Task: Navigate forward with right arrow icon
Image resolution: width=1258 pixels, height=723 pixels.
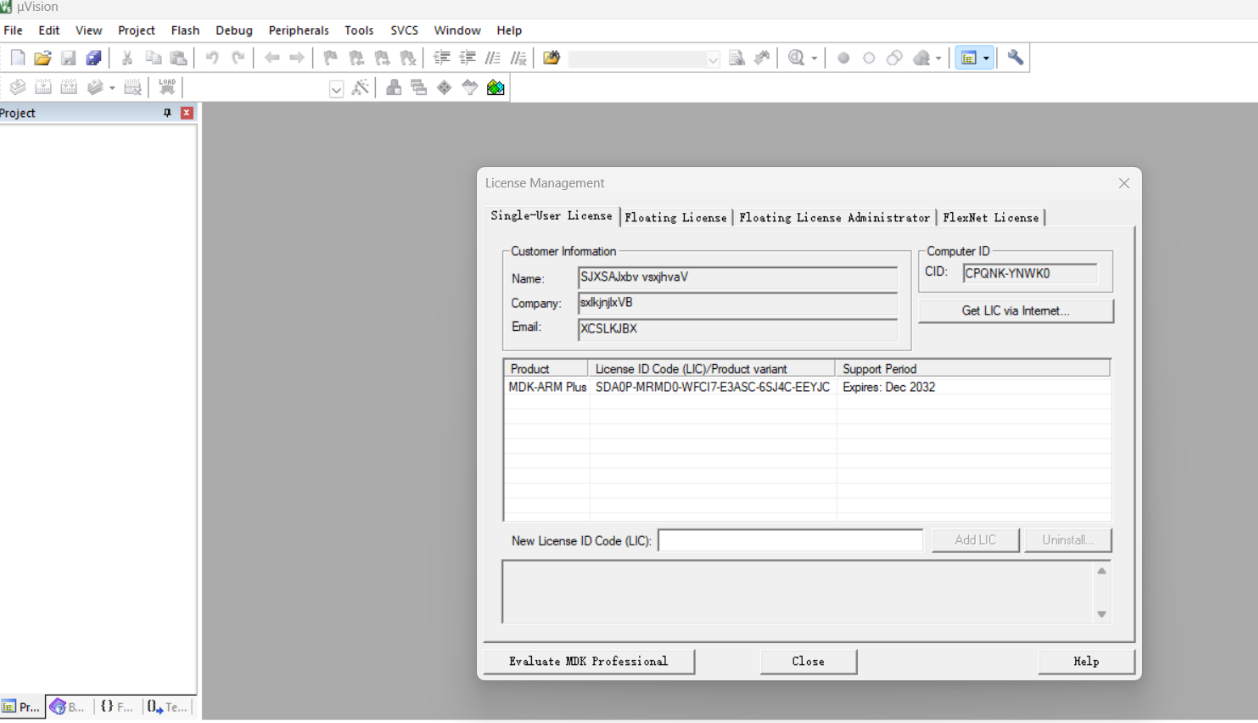Action: click(297, 58)
